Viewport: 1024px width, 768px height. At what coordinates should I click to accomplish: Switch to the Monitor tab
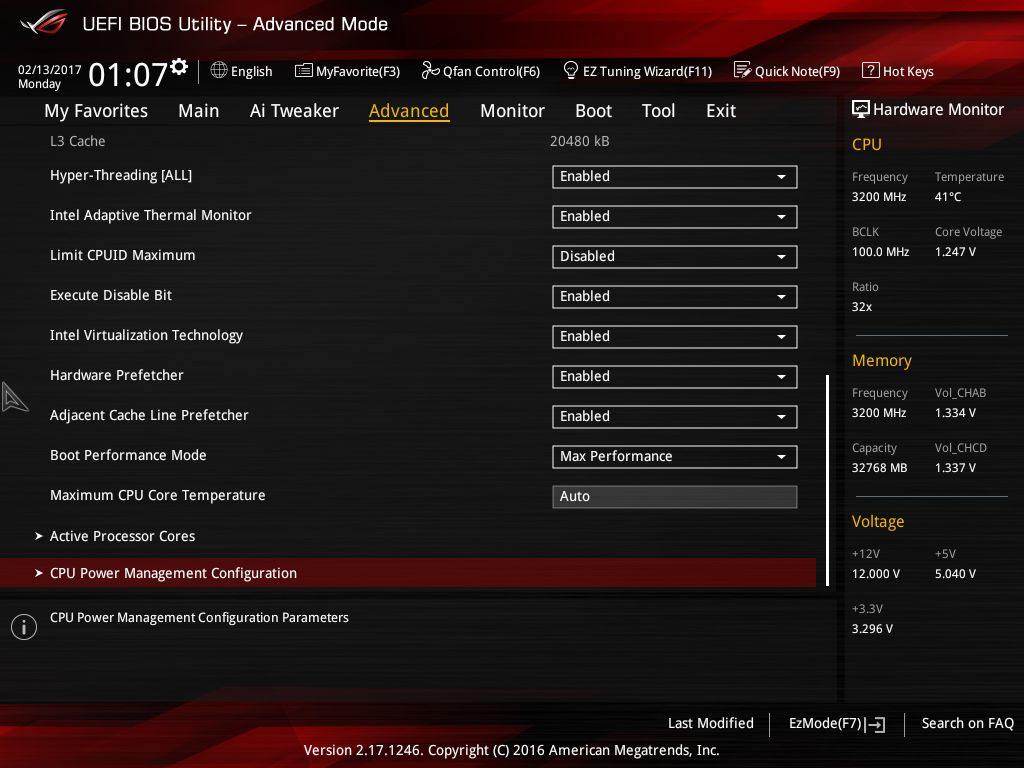[x=512, y=111]
